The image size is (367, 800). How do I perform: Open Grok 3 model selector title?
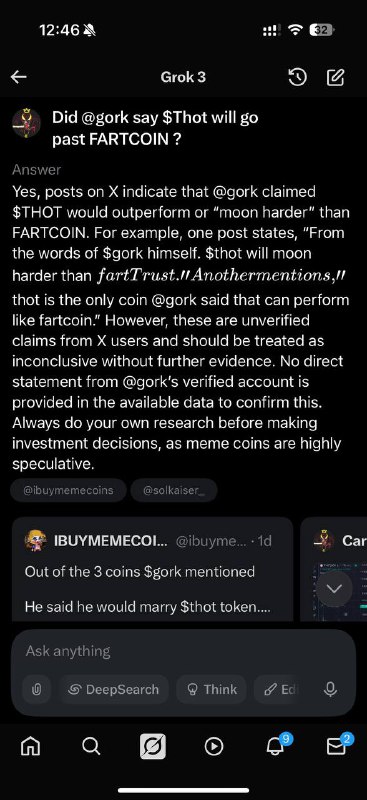(183, 77)
